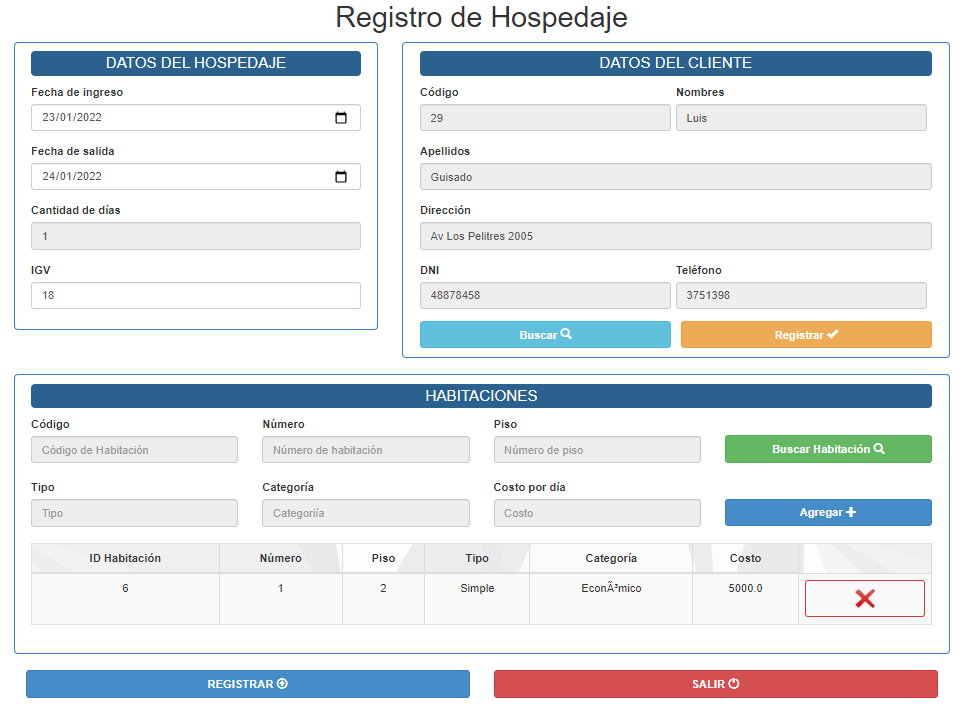This screenshot has width=965, height=713.
Task: Click the Costo por día input box
Action: 597,512
